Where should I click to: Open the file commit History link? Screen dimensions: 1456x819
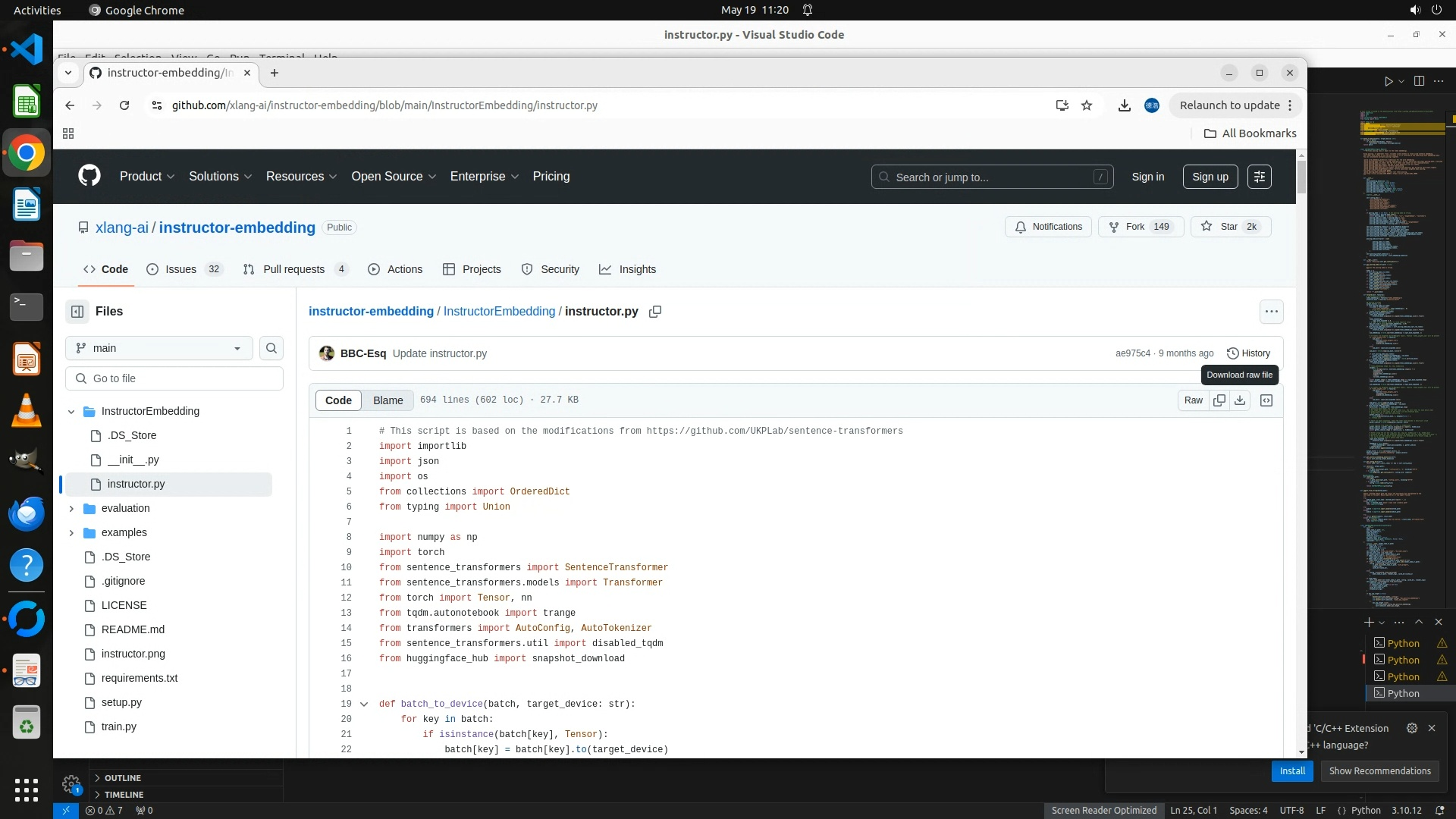tap(1248, 353)
